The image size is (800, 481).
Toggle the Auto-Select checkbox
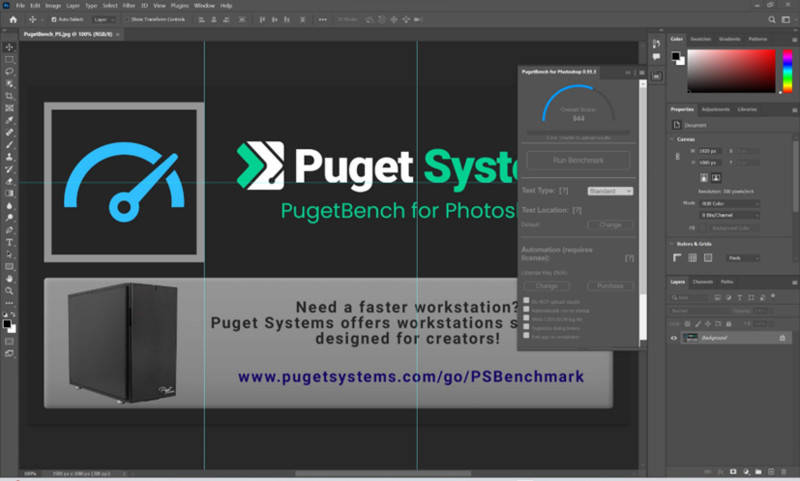click(53, 19)
